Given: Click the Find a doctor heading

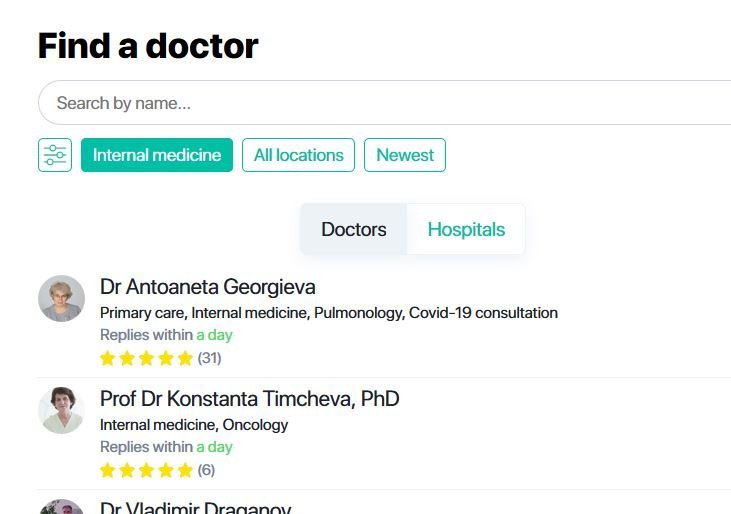Looking at the screenshot, I should pos(148,46).
